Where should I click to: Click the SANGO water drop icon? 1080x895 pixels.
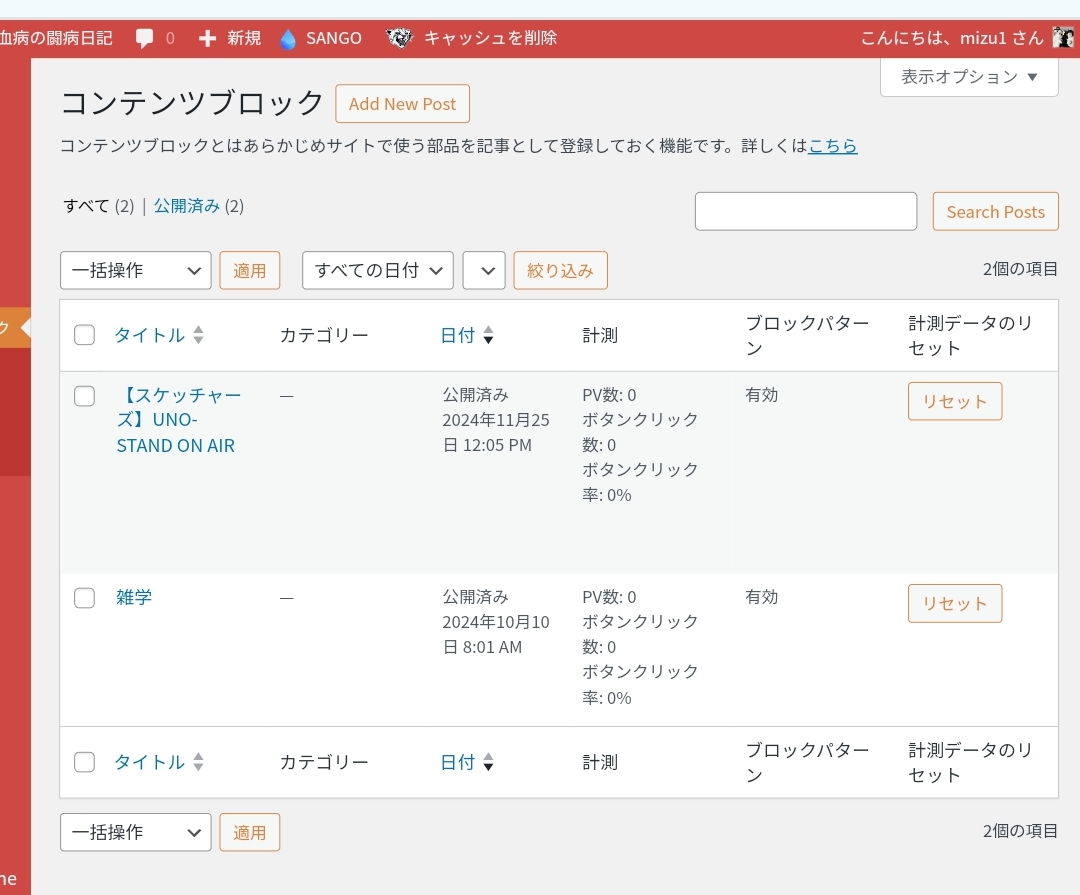tap(287, 39)
